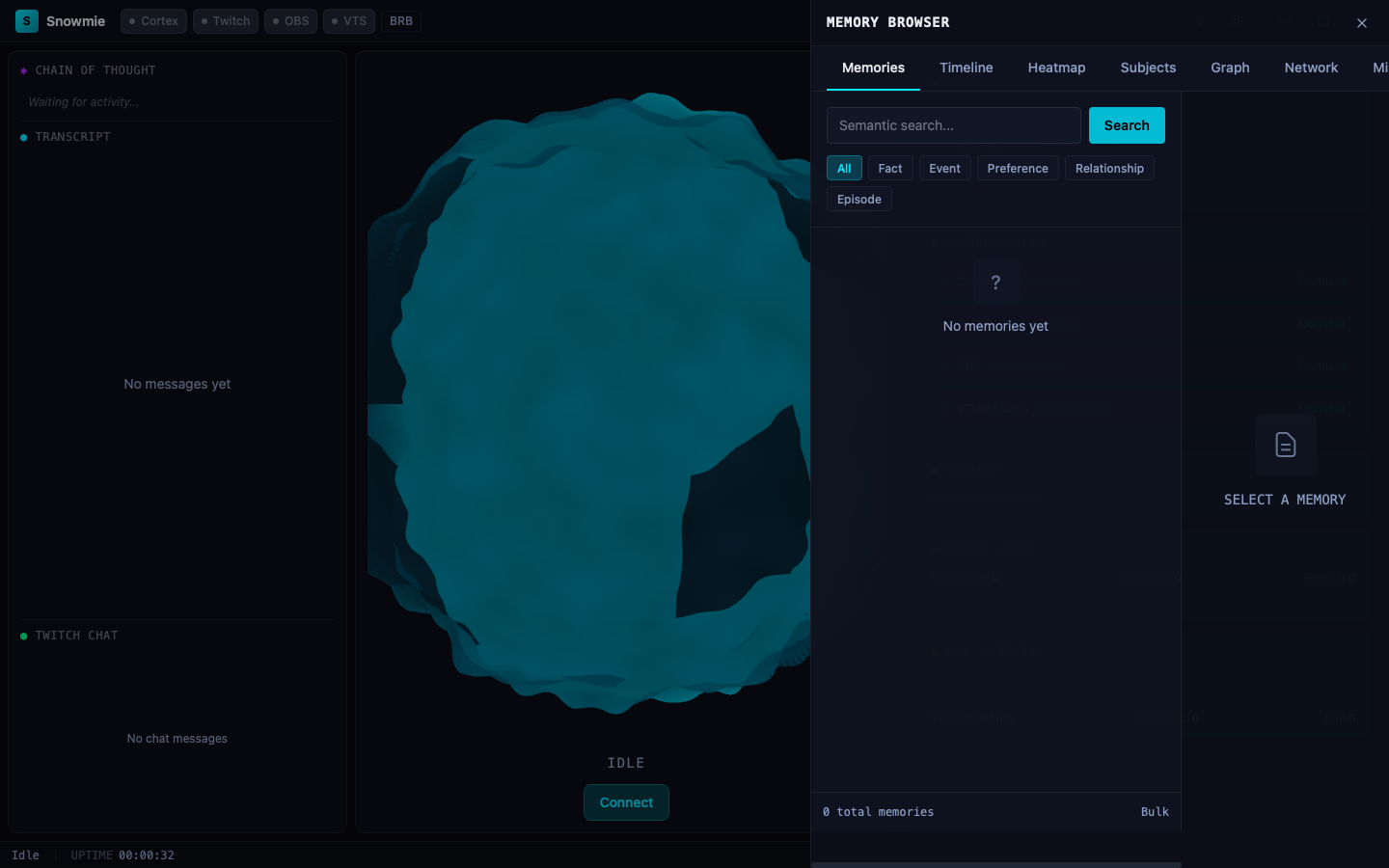Click the Twitch Chat section header
Image resolution: width=1389 pixels, height=868 pixels.
pos(76,636)
